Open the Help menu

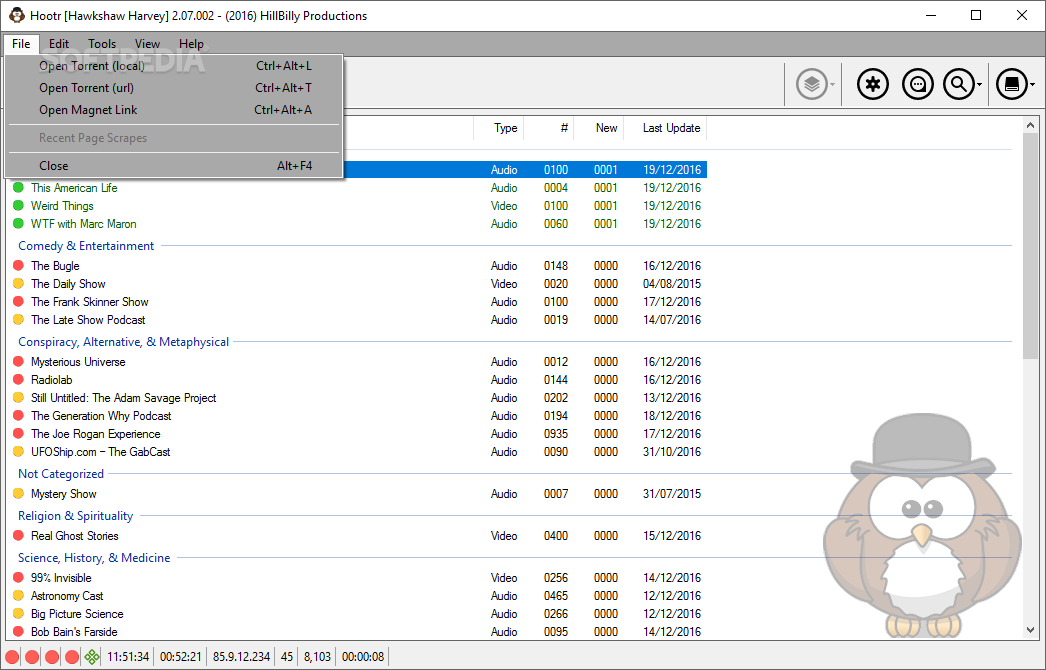click(191, 44)
